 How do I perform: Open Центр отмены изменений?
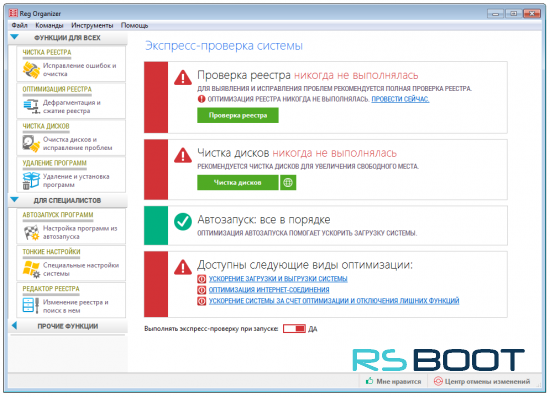(487, 381)
